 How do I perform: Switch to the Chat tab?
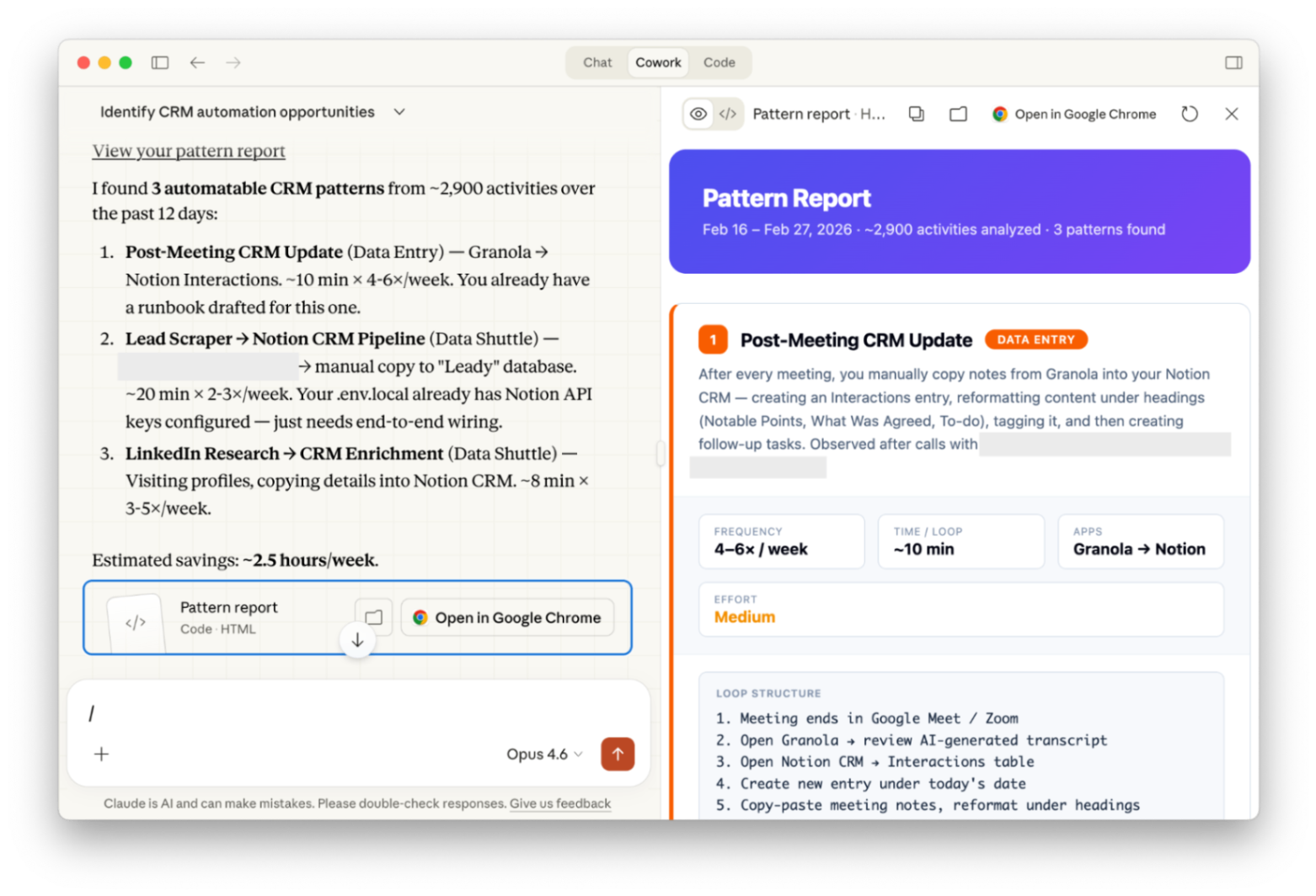(x=597, y=62)
